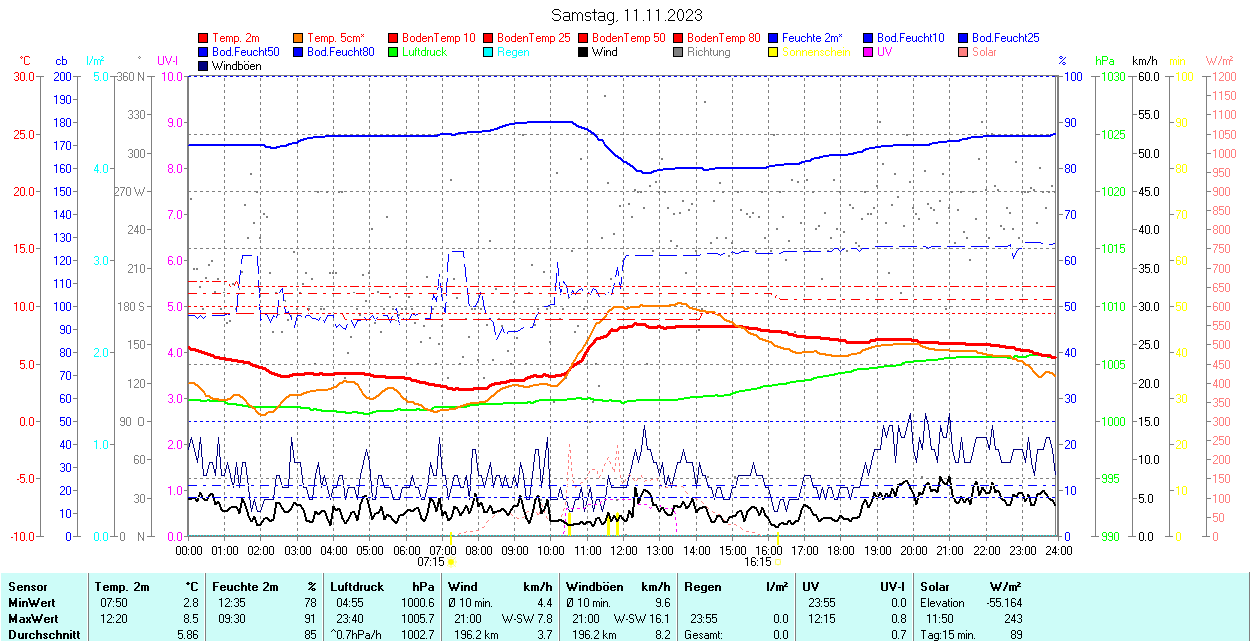Image resolution: width=1250 pixels, height=641 pixels.
Task: Click the dark Windböen legend swatch
Action: (x=203, y=66)
